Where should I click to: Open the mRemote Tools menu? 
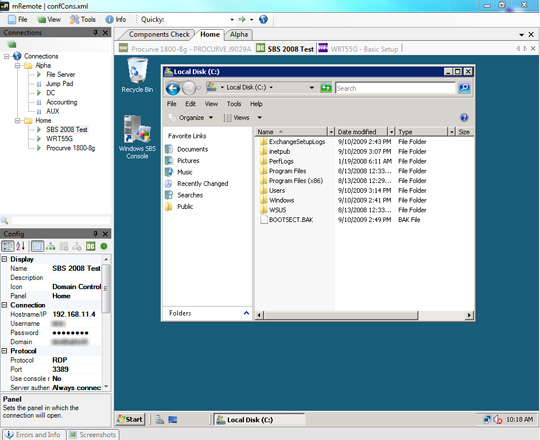pyautogui.click(x=83, y=19)
